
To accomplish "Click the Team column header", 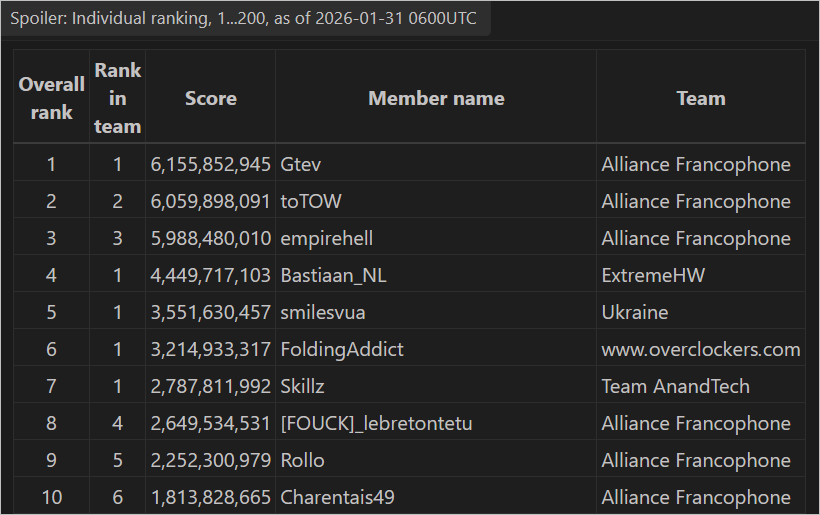I will (x=700, y=98).
